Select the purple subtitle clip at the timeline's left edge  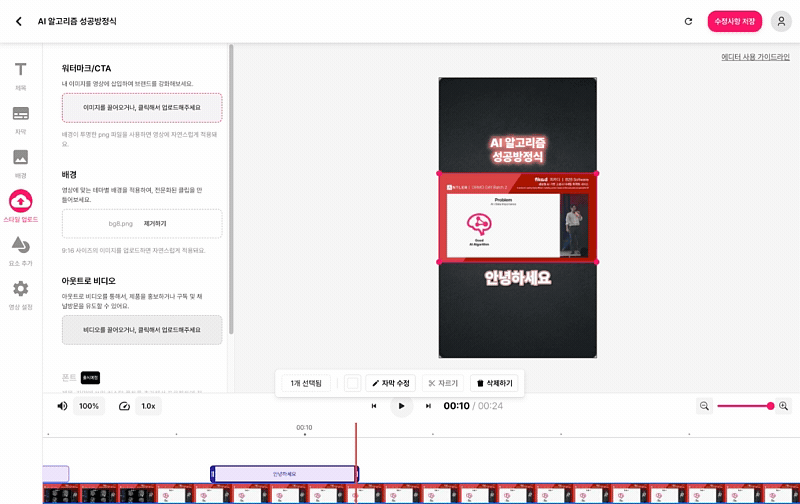click(56, 474)
